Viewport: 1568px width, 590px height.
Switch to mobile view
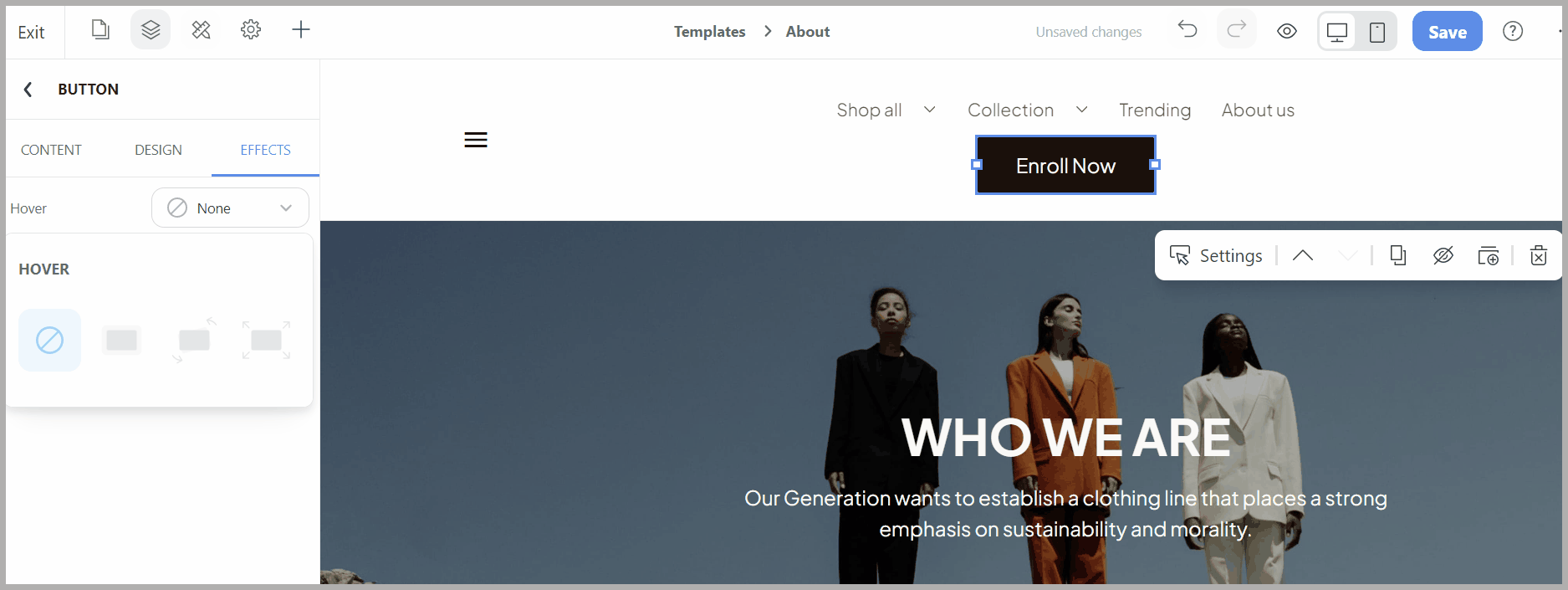1377,32
